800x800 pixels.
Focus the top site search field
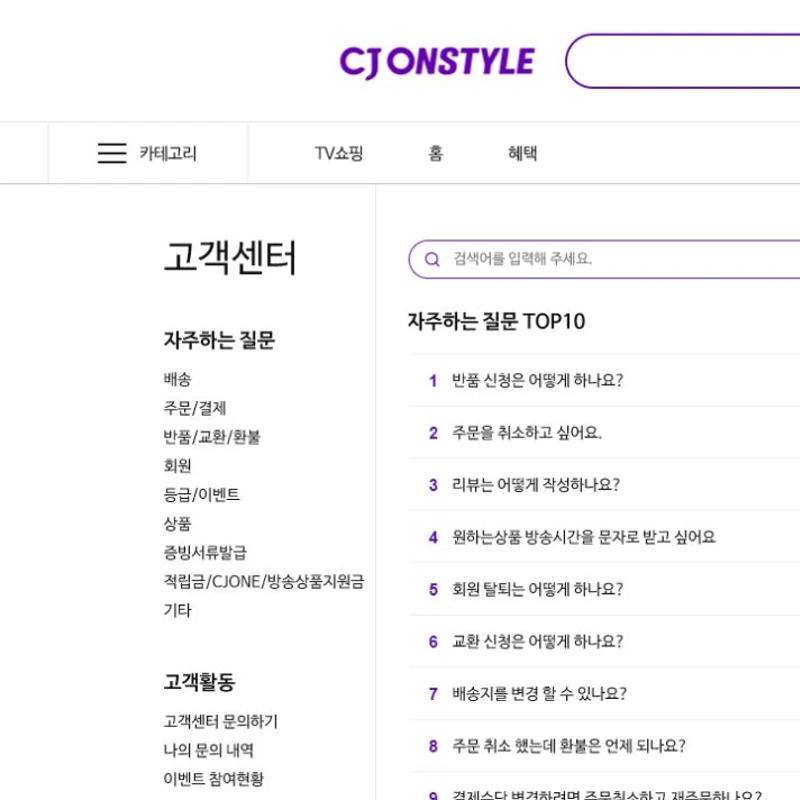(x=683, y=61)
